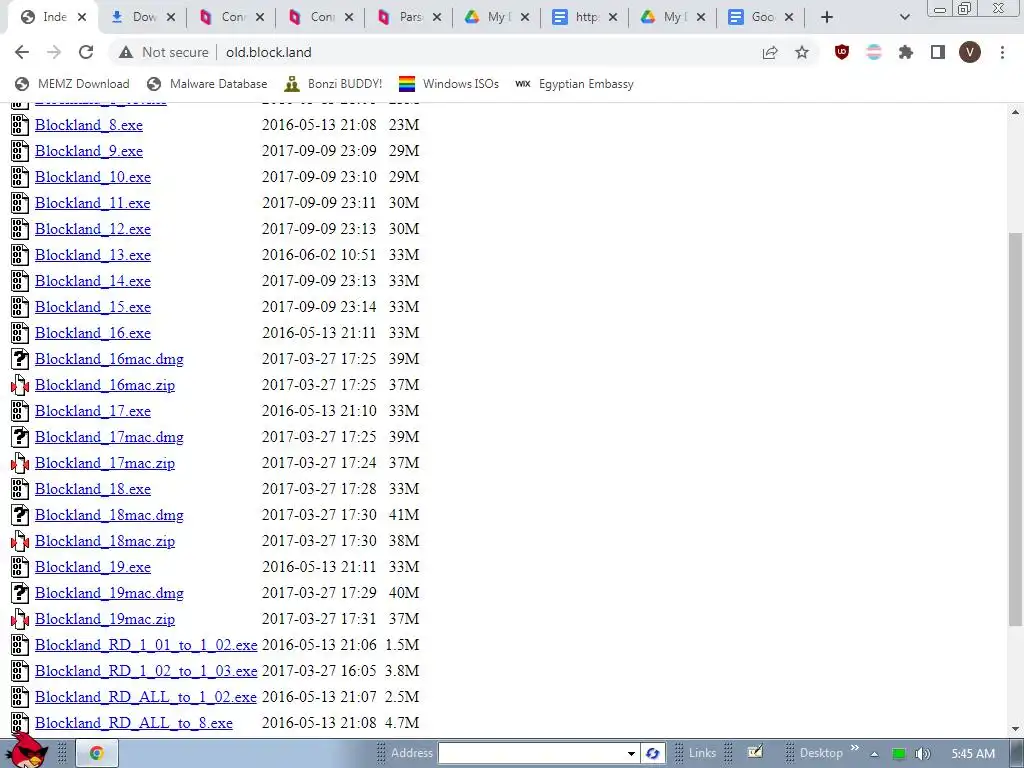Click the green network tray icon
Screen dimensions: 1024x768
coord(899,754)
